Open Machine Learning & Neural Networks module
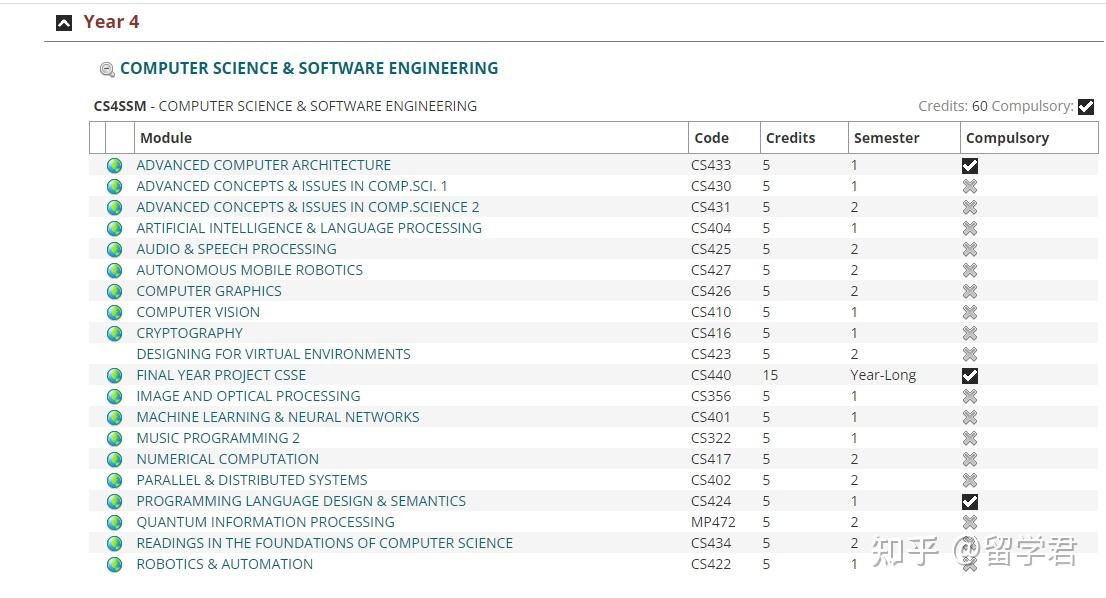Viewport: 1106px width, 598px height. [x=278, y=417]
